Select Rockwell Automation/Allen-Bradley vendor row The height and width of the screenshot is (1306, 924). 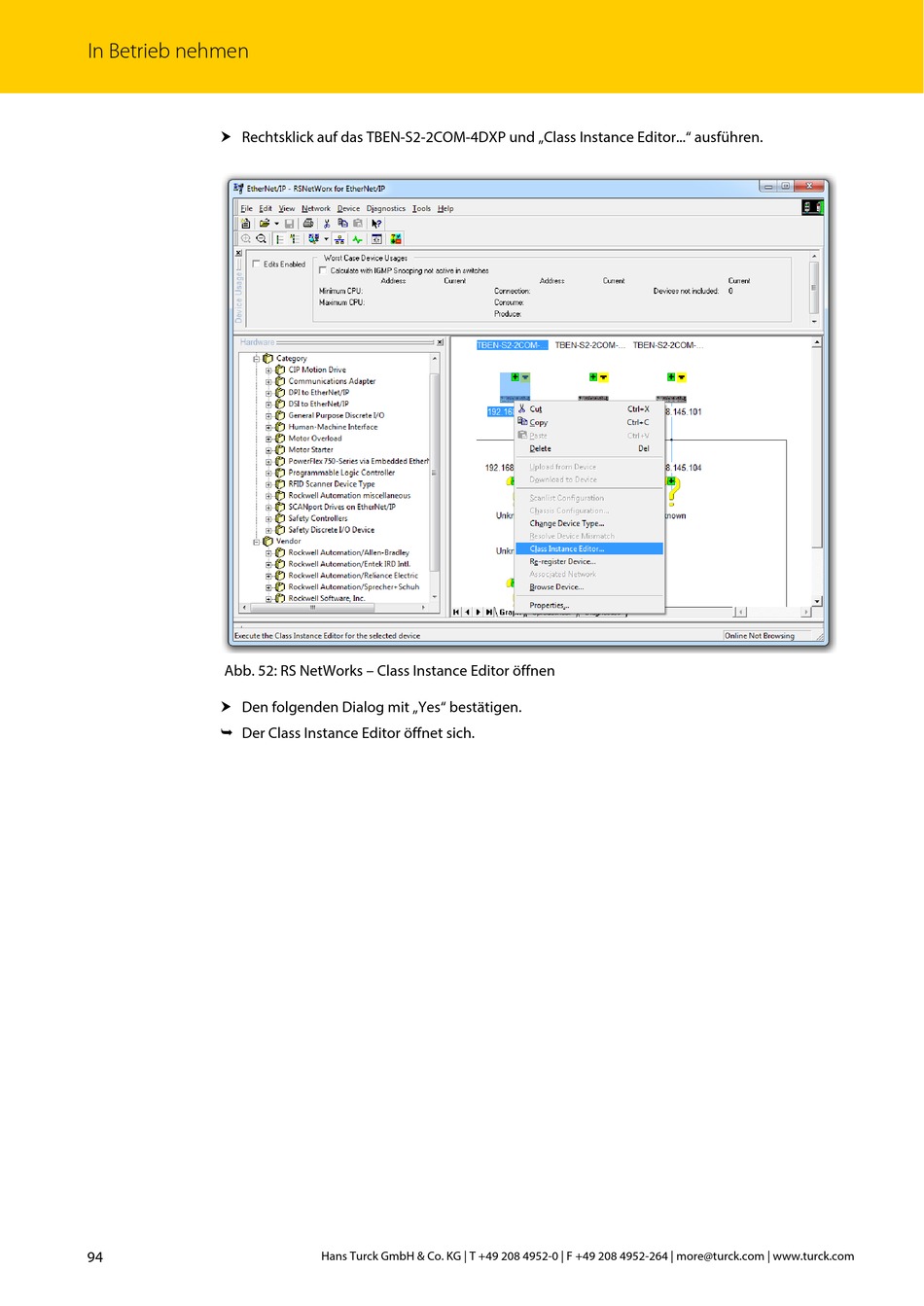pos(348,553)
